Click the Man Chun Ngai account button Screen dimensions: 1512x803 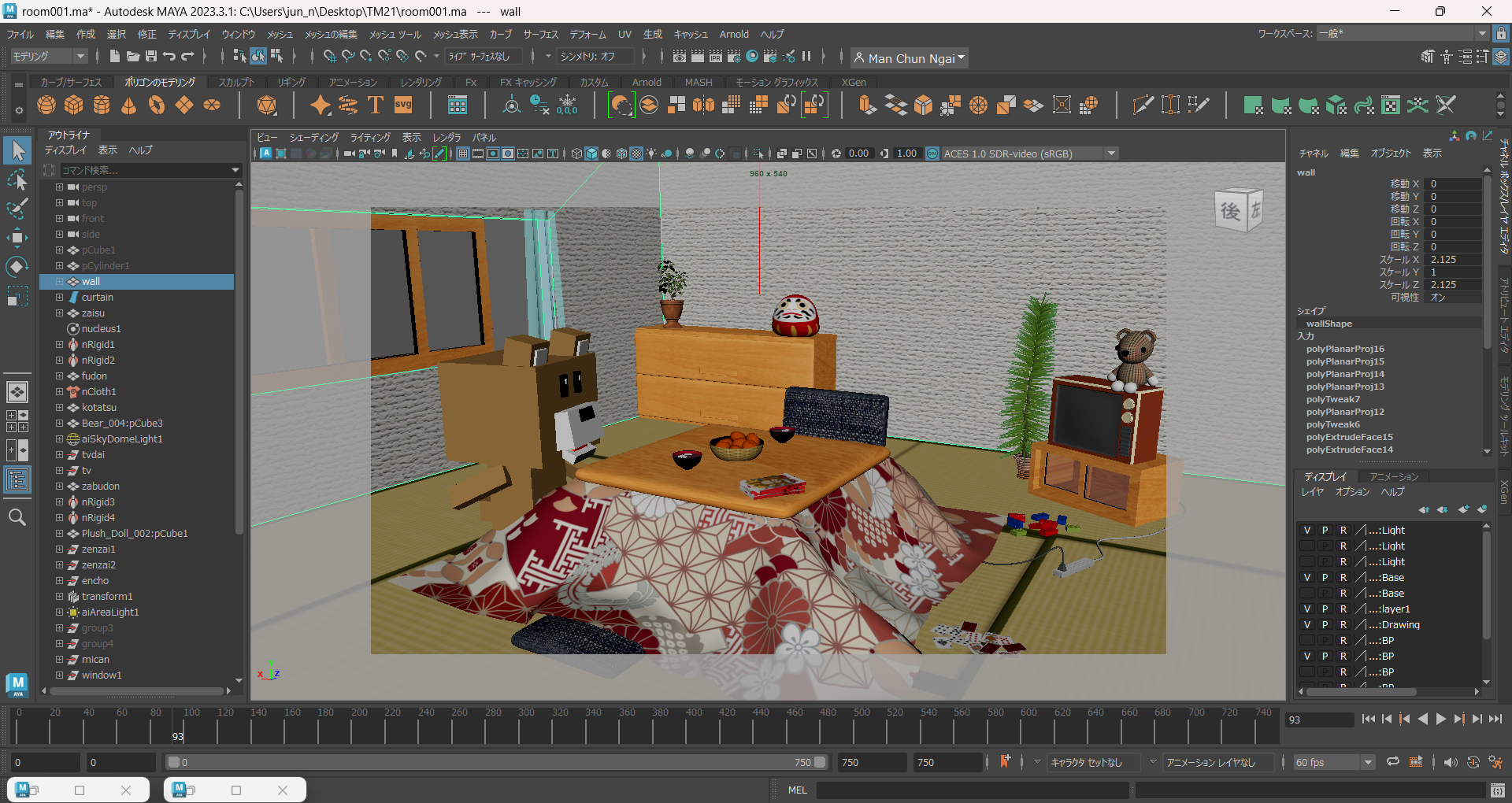click(910, 58)
